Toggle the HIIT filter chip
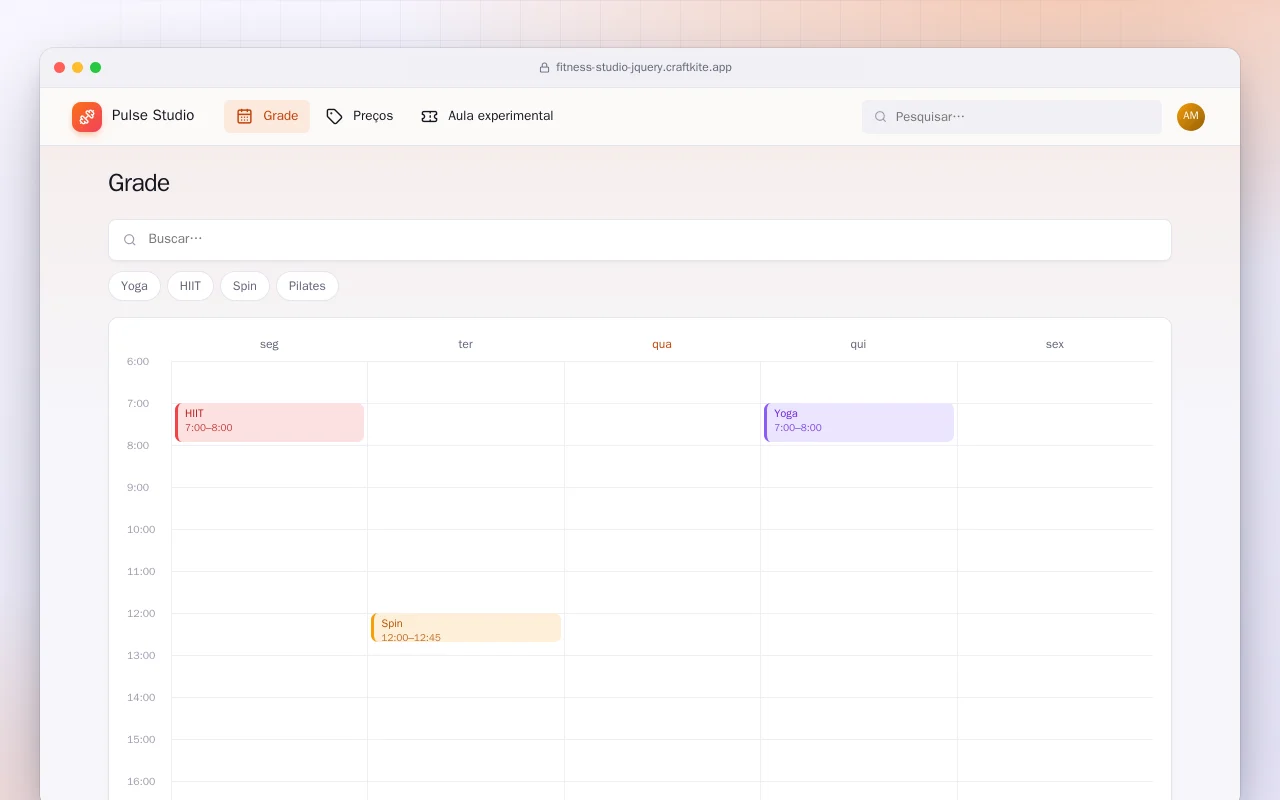Screen dimensions: 1280x800 tap(190, 286)
